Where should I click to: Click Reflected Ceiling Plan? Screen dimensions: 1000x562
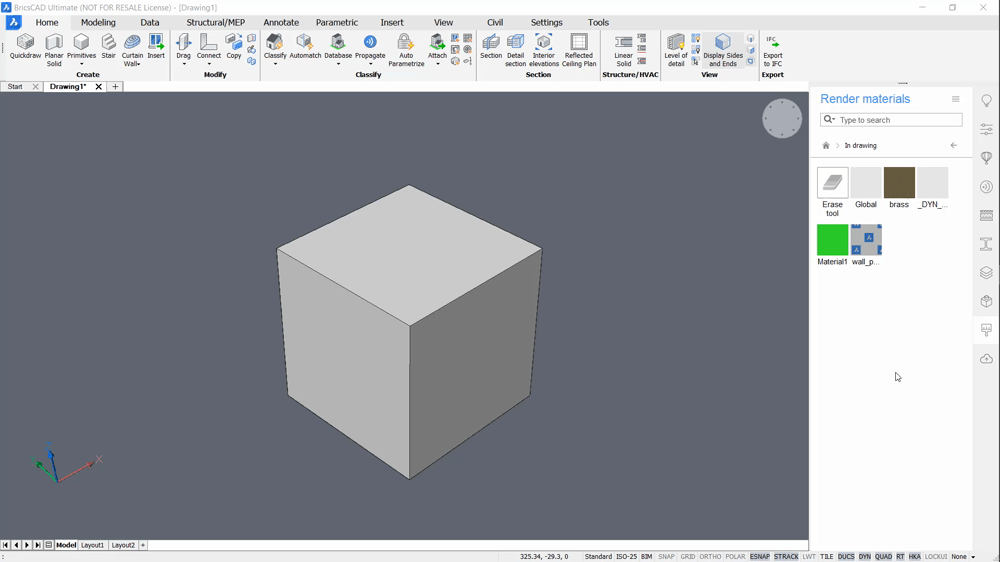point(579,50)
